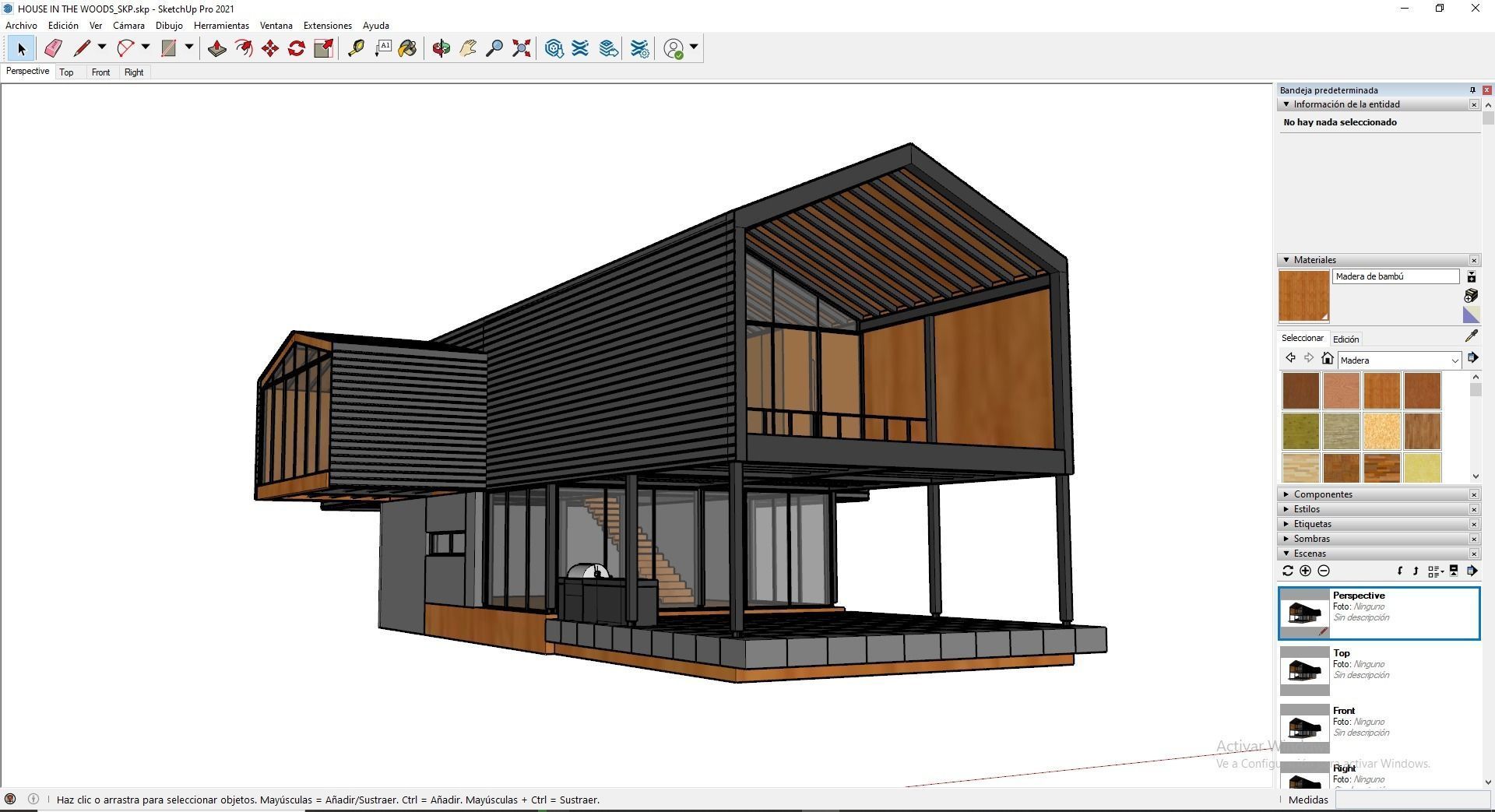Open Escenas details arrow menu

(1472, 571)
